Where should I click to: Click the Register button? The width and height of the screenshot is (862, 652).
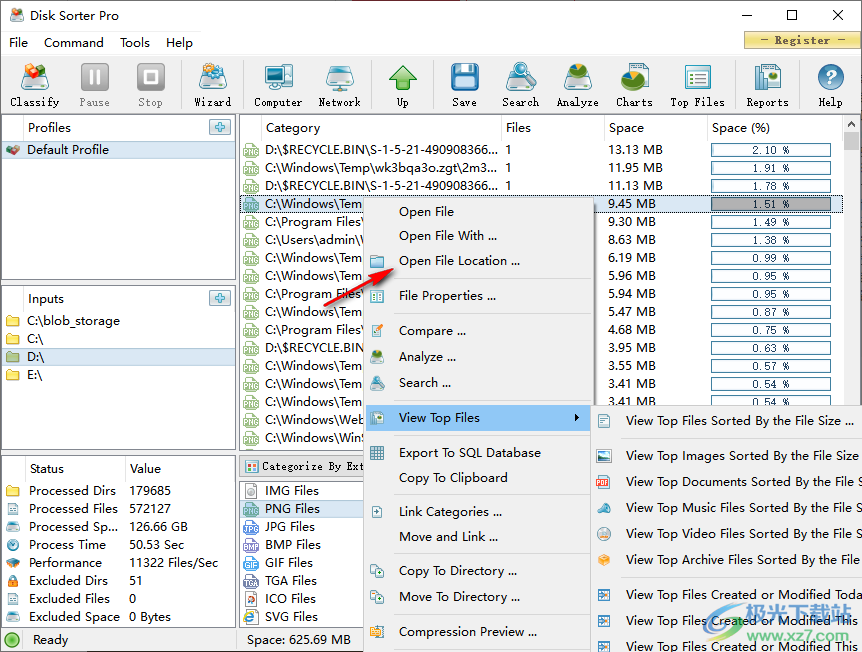pyautogui.click(x=802, y=40)
